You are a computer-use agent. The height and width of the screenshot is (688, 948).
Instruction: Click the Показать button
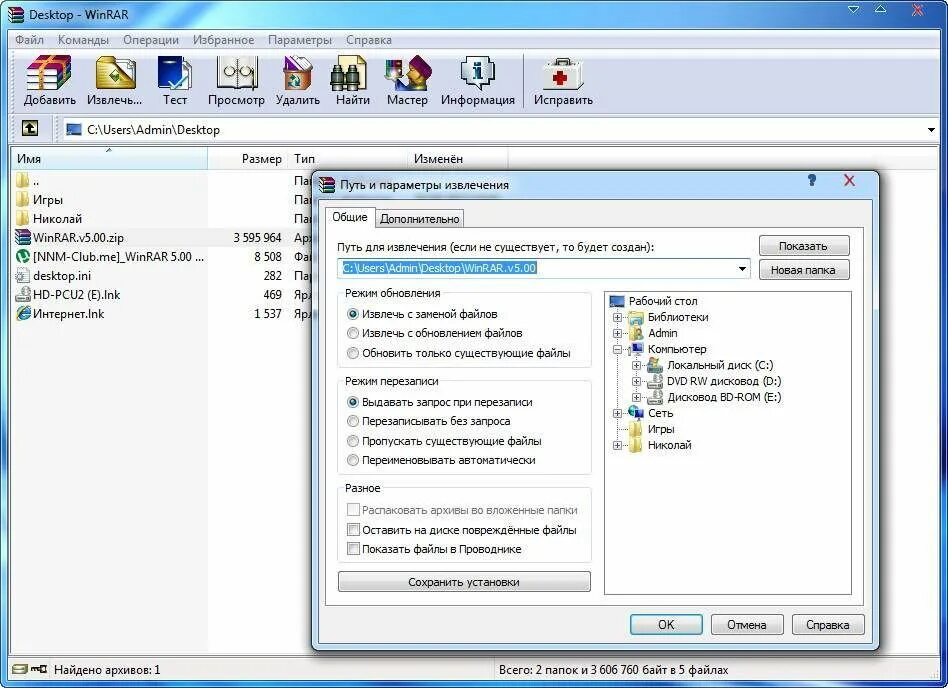804,245
